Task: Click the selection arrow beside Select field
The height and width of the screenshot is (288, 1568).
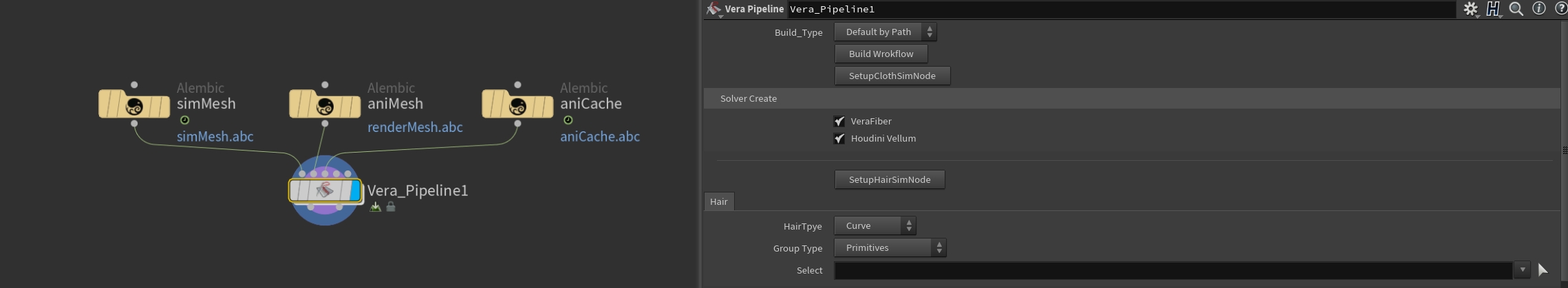Action: pyautogui.click(x=1543, y=270)
